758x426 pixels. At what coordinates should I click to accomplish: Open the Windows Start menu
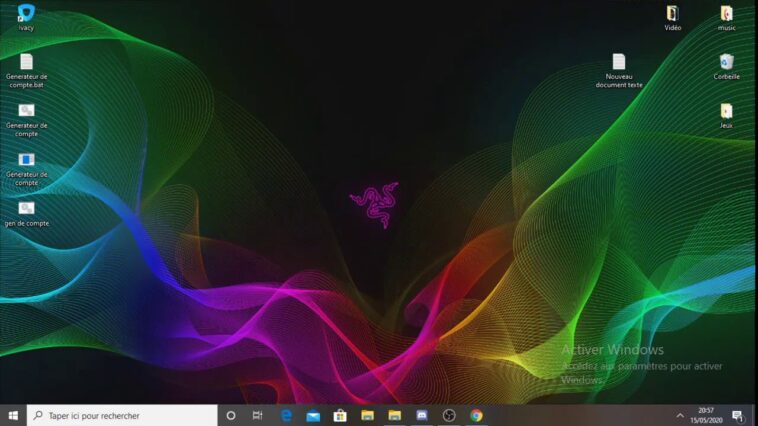click(13, 415)
